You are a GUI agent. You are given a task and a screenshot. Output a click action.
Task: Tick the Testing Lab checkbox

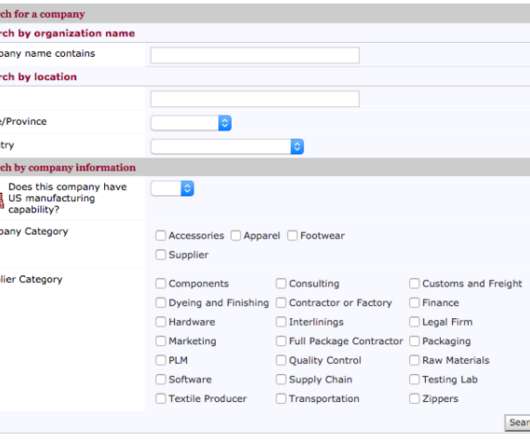point(414,379)
